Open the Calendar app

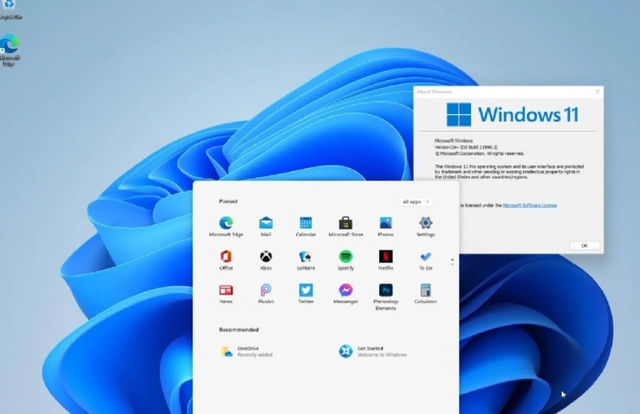(x=305, y=224)
